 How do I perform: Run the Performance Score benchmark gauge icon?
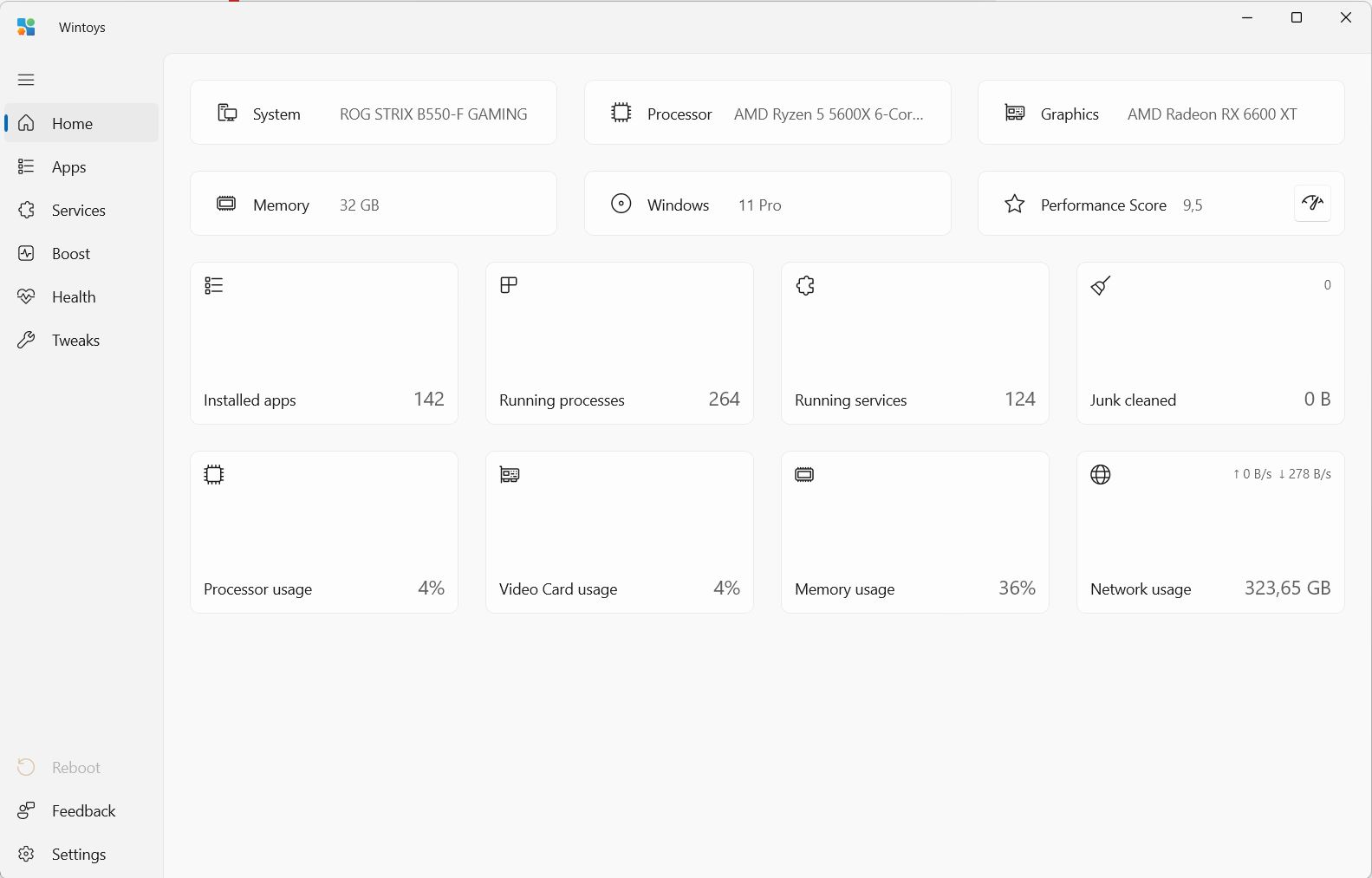pos(1312,204)
